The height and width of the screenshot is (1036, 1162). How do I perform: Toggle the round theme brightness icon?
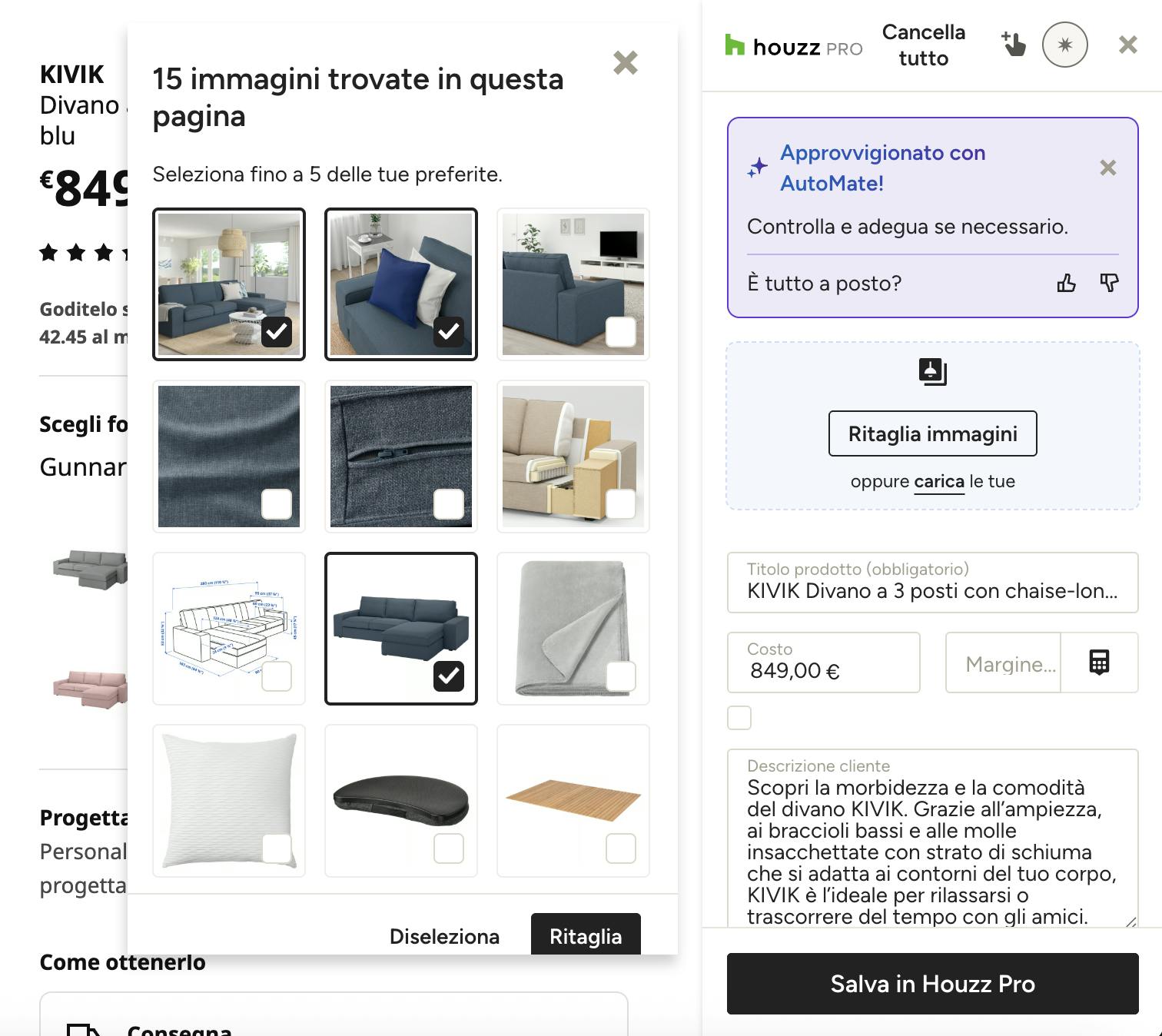pos(1064,45)
